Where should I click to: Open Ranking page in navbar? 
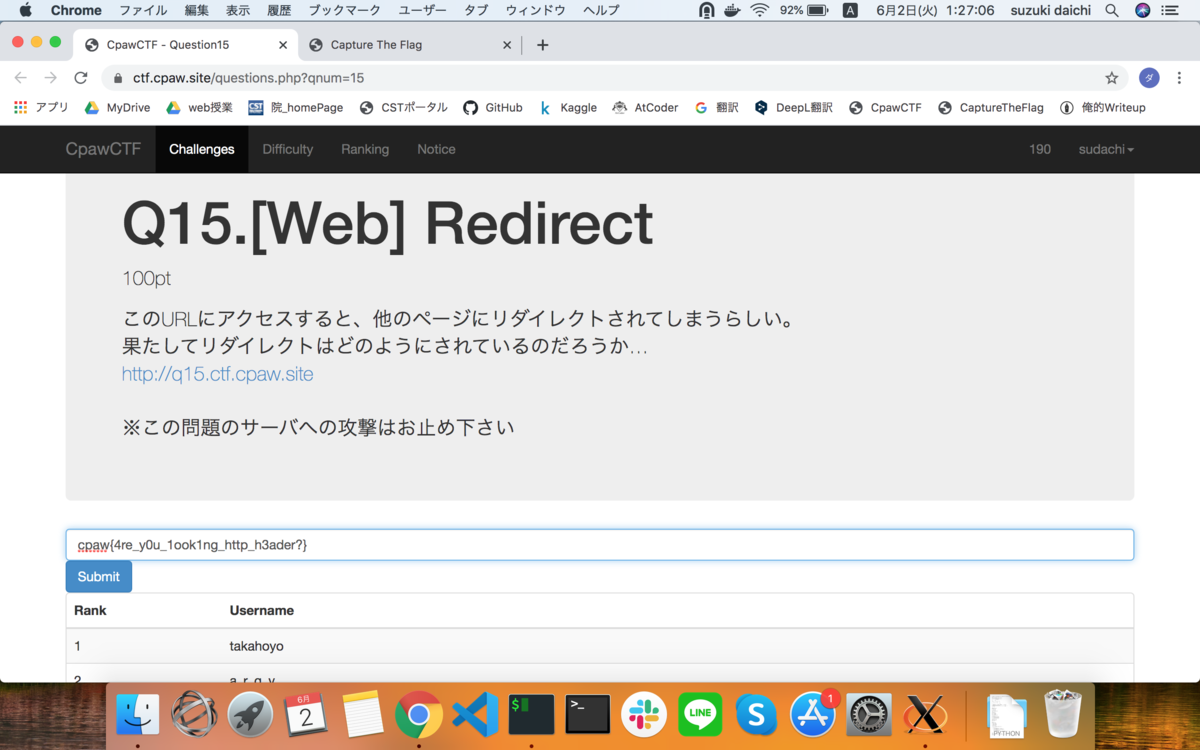(365, 149)
